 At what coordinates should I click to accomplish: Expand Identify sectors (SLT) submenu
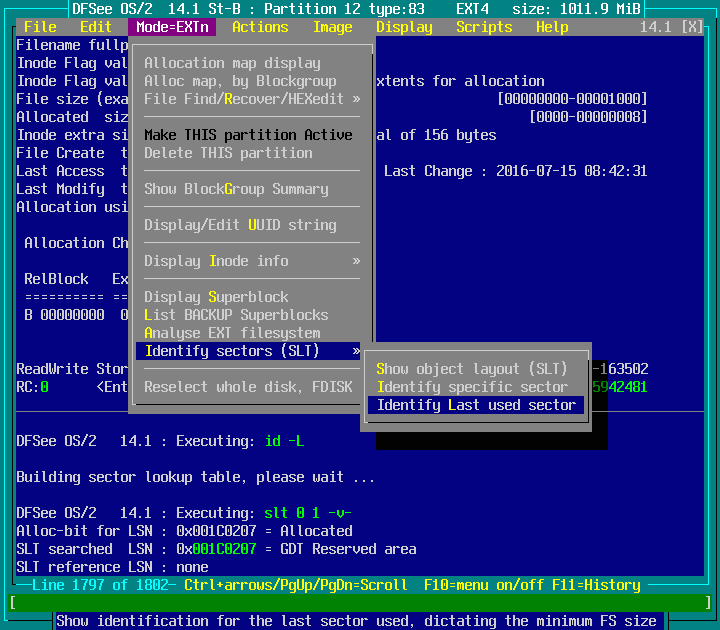tap(250, 351)
